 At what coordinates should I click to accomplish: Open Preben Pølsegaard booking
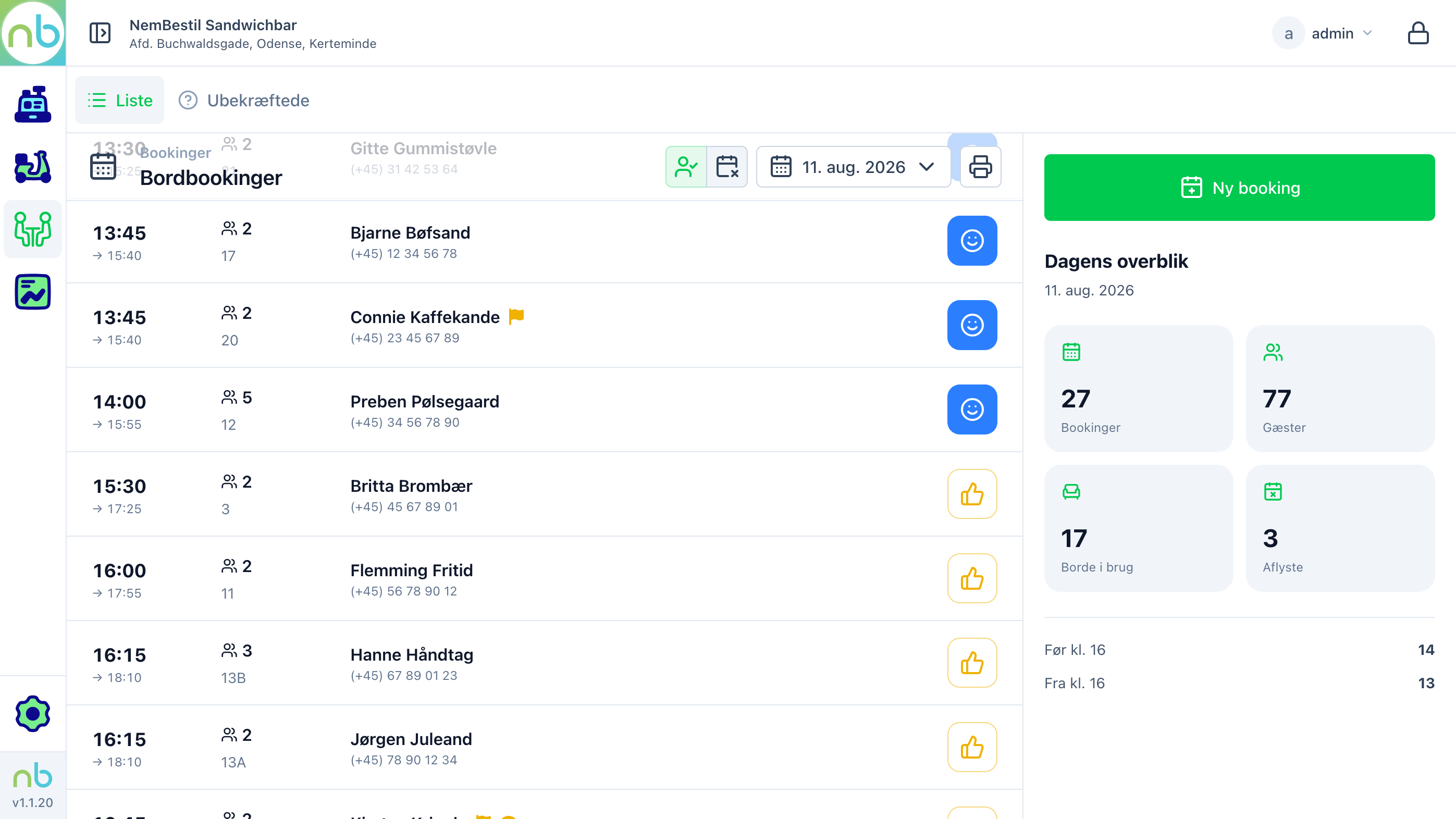pos(544,410)
